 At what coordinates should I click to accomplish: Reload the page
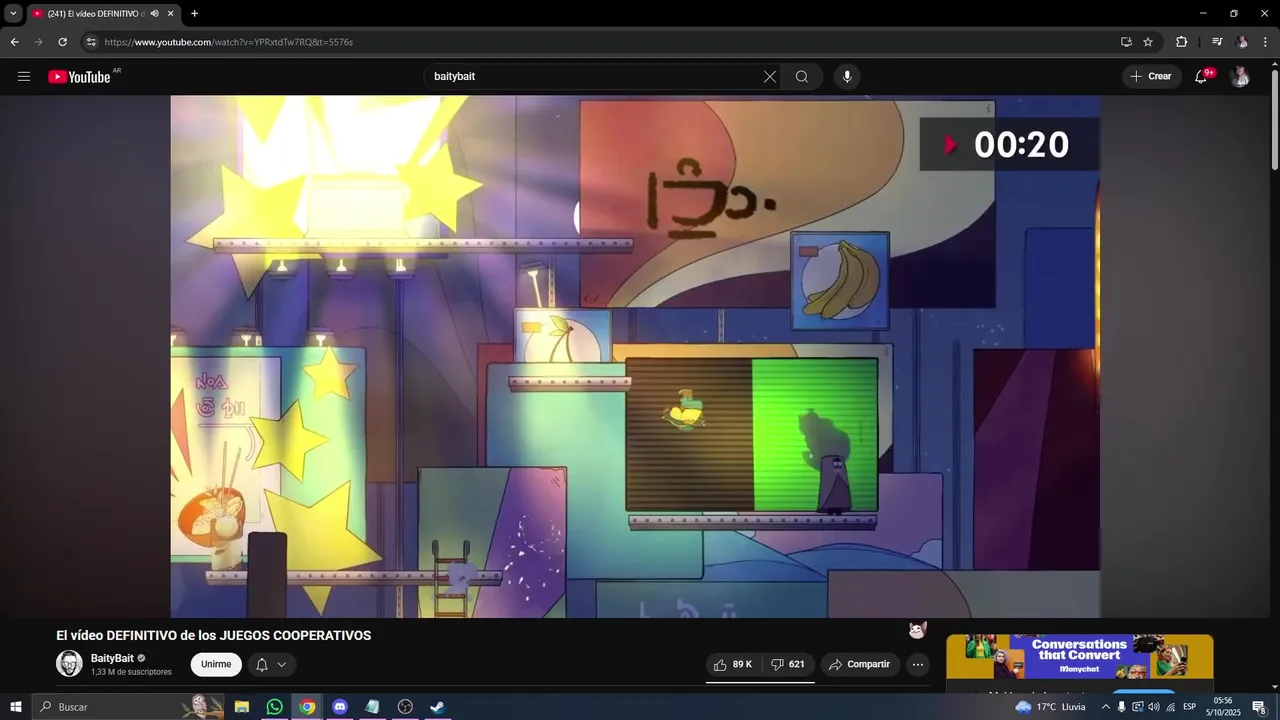pyautogui.click(x=62, y=42)
